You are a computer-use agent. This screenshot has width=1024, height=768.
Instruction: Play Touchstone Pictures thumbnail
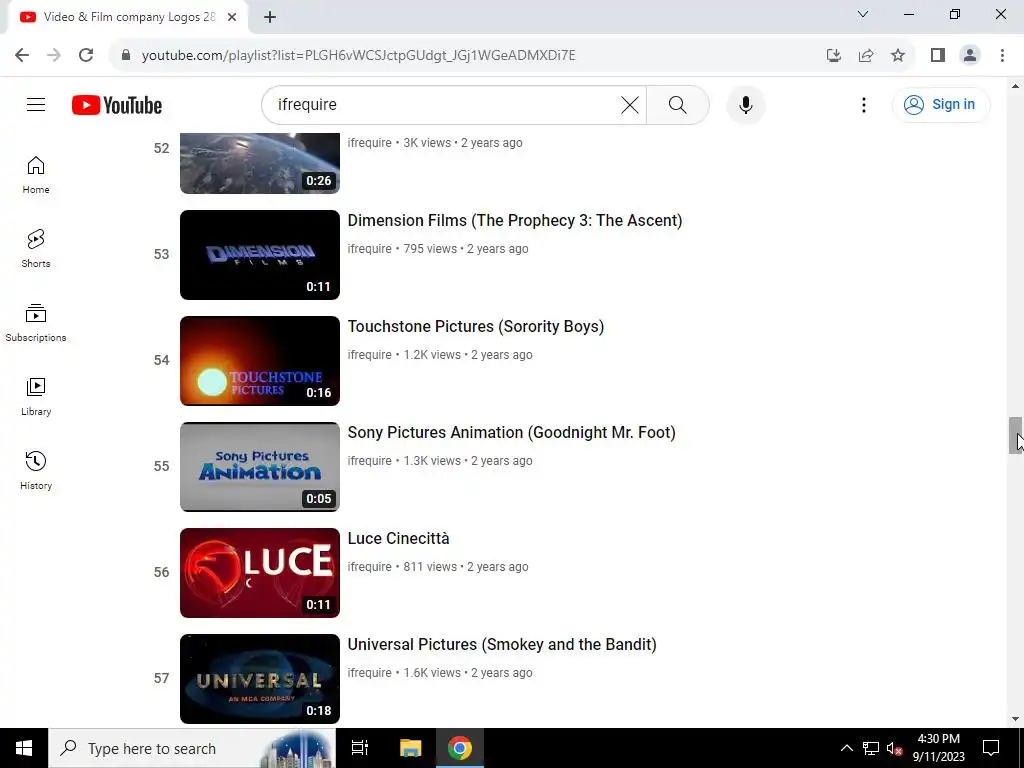click(x=260, y=360)
